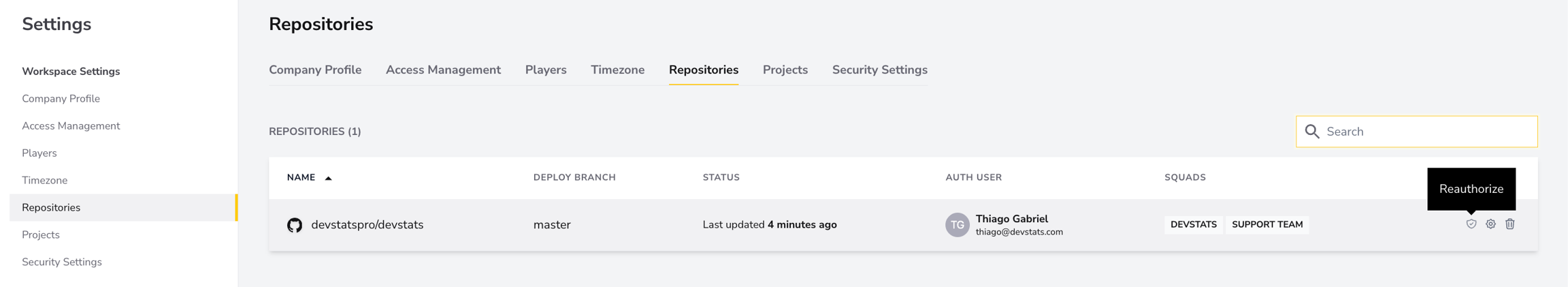The width and height of the screenshot is (1568, 287).
Task: Click the search magnifier icon
Action: point(1312,132)
